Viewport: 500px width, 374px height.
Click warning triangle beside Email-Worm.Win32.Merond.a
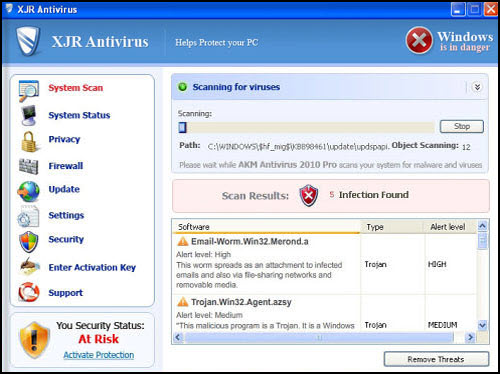pos(183,241)
